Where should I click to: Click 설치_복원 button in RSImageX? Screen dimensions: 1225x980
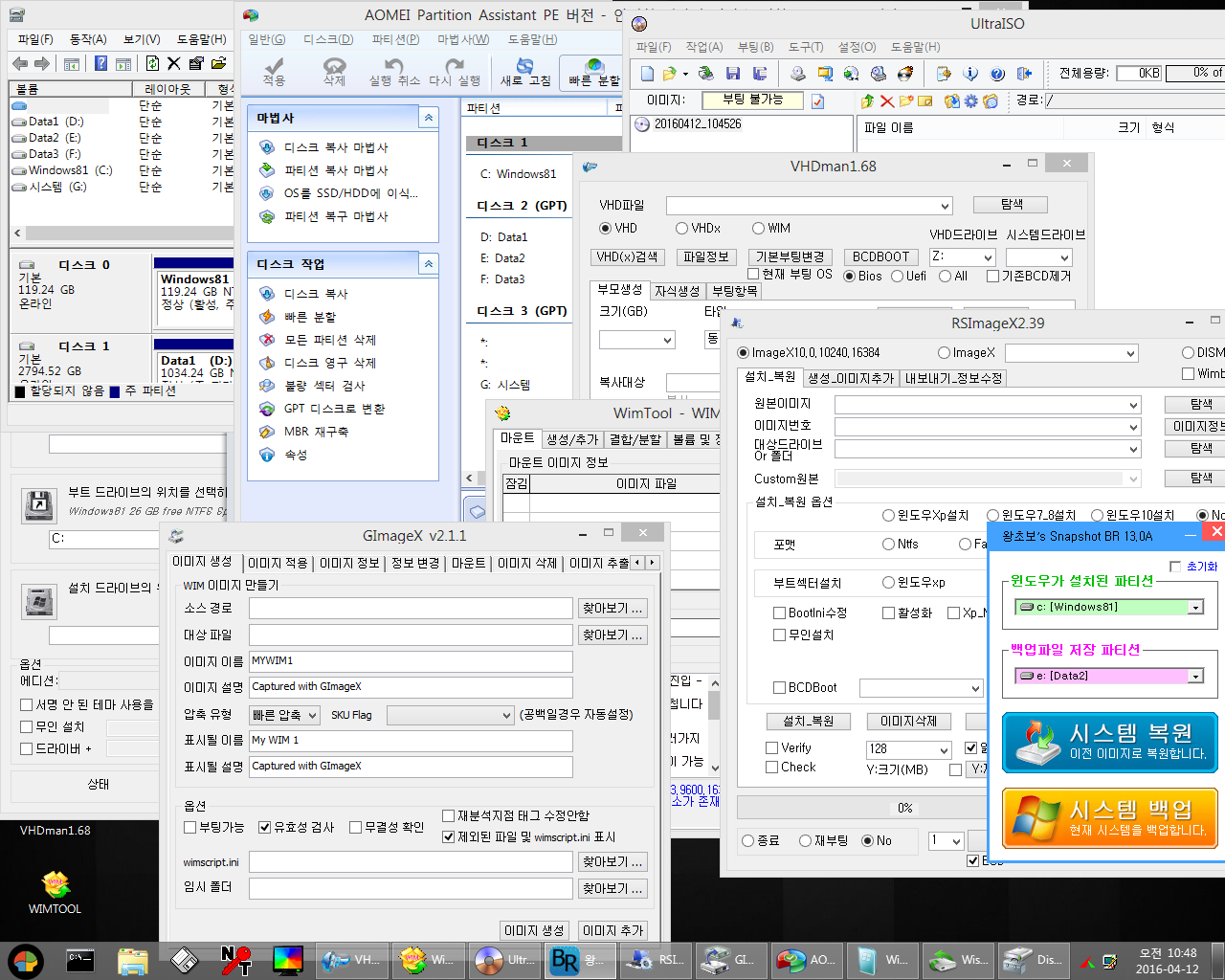pos(809,722)
